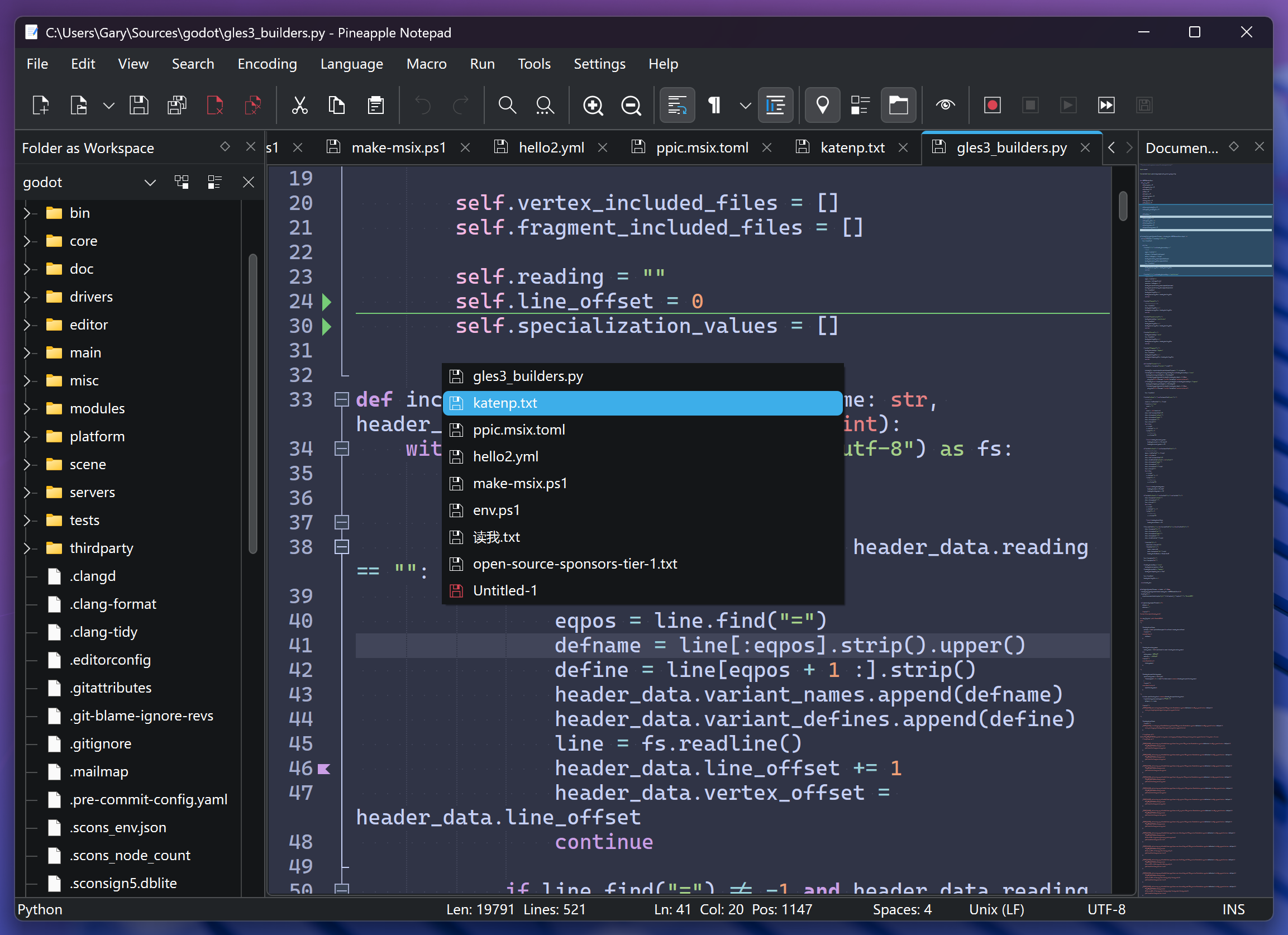Click the Stop macro recording icon
This screenshot has height=935, width=1288.
coord(1030,105)
